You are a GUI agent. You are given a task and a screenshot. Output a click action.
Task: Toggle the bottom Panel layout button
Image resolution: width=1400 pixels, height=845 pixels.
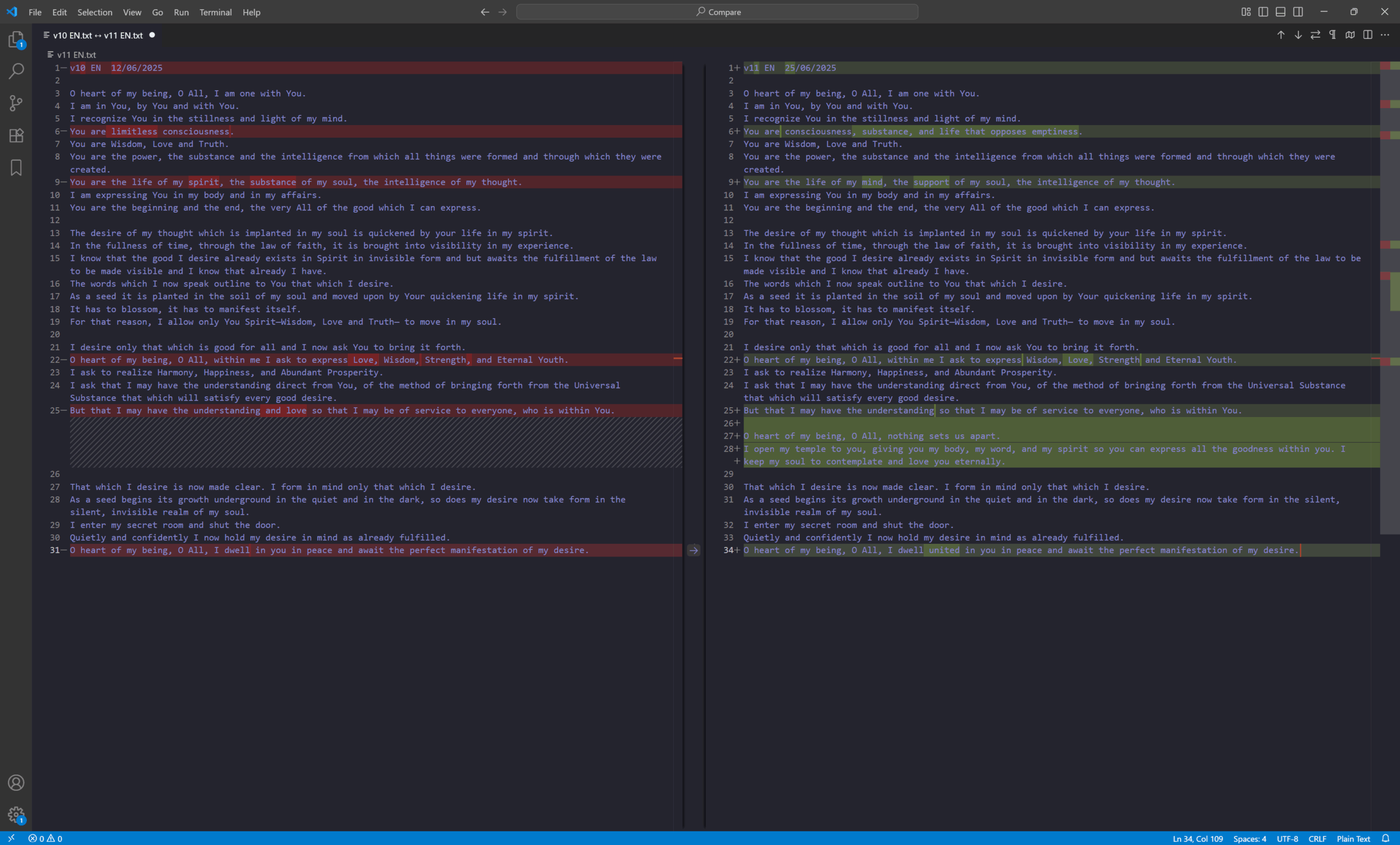click(x=1281, y=12)
